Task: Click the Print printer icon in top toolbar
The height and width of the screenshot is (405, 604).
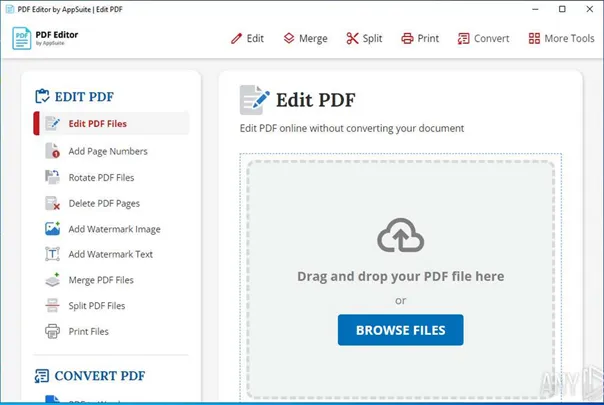Action: point(407,39)
